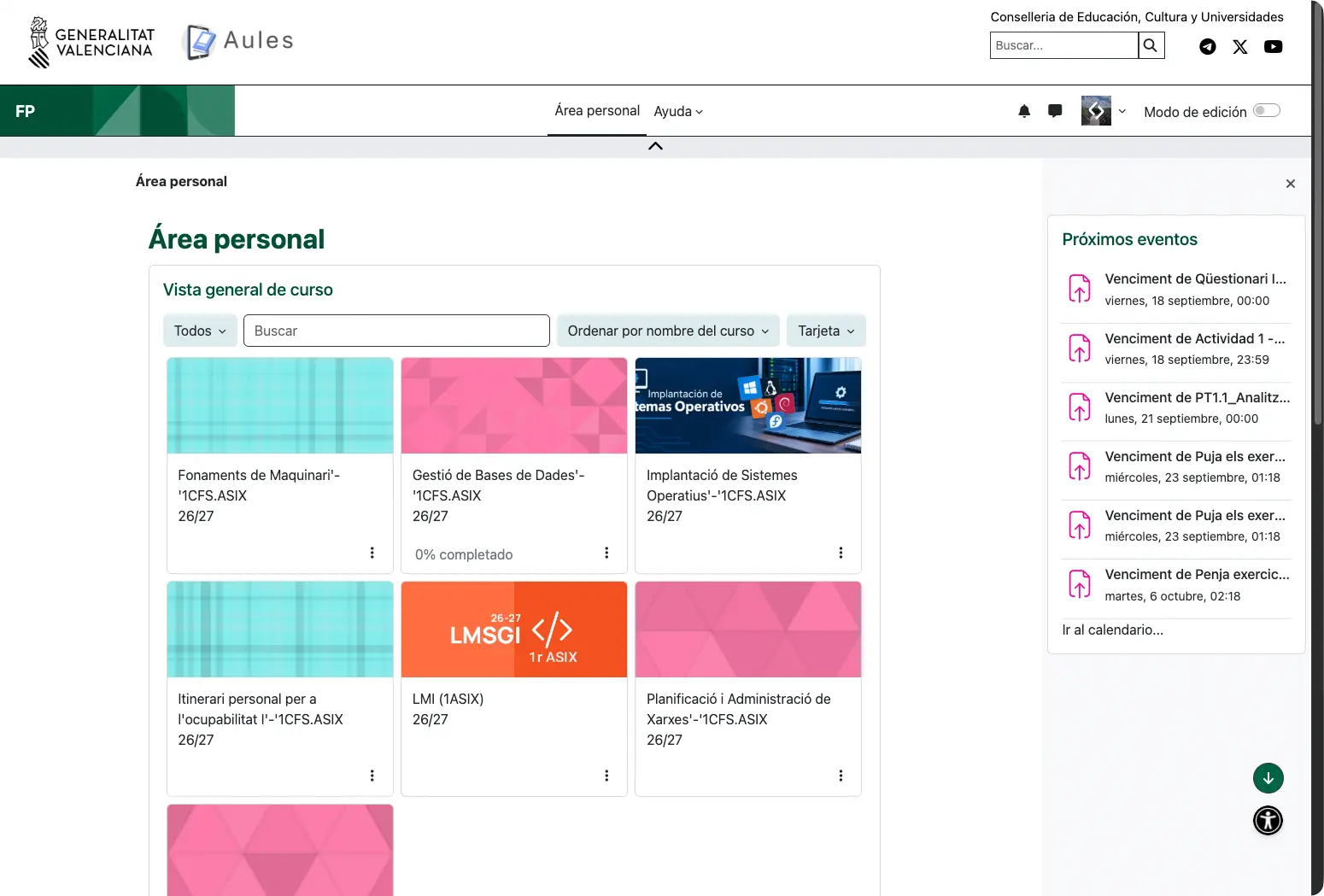
Task: Click the Gestió de Bases de Dades pink thumbnail
Action: point(514,406)
